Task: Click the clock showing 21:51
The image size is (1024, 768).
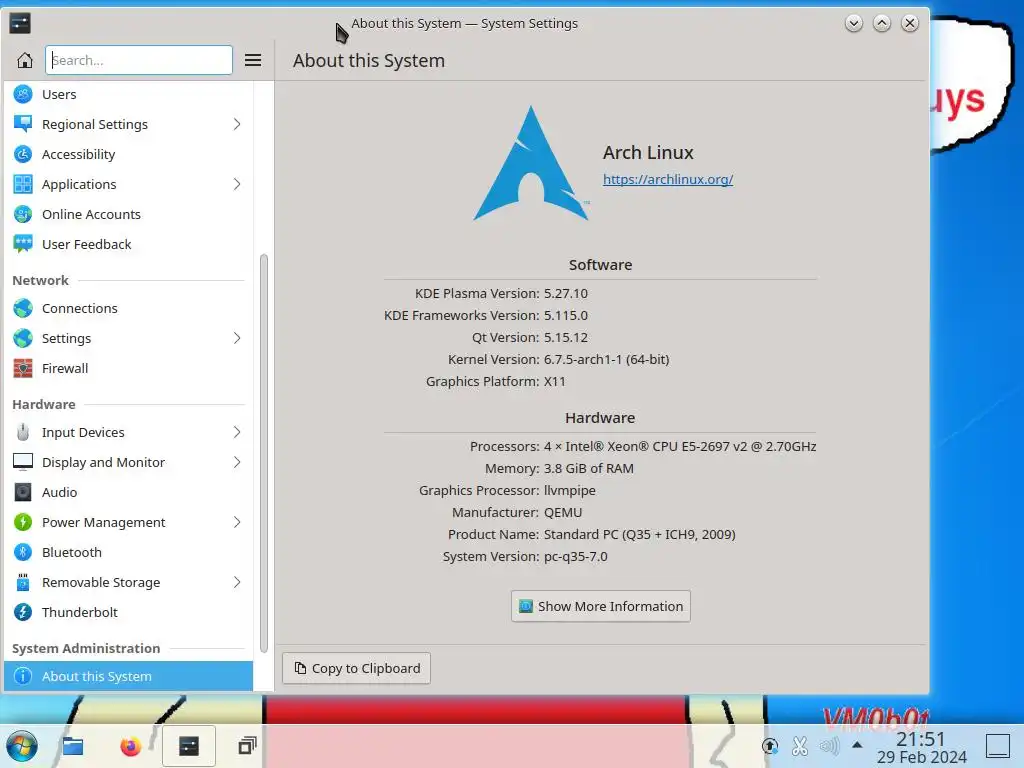Action: (x=921, y=739)
